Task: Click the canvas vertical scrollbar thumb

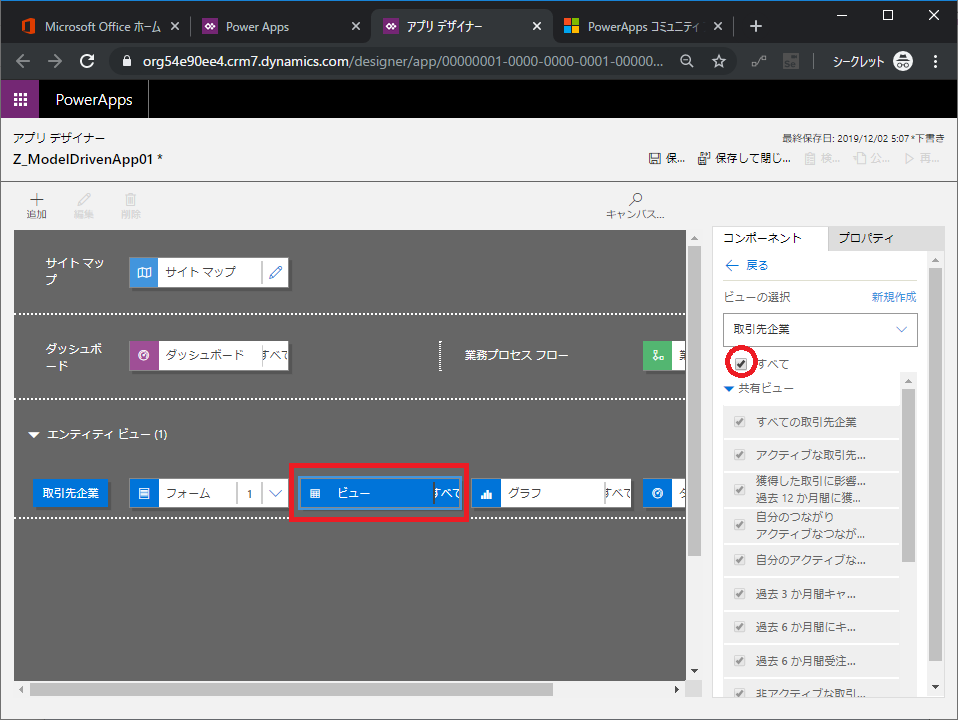Action: coord(694,400)
